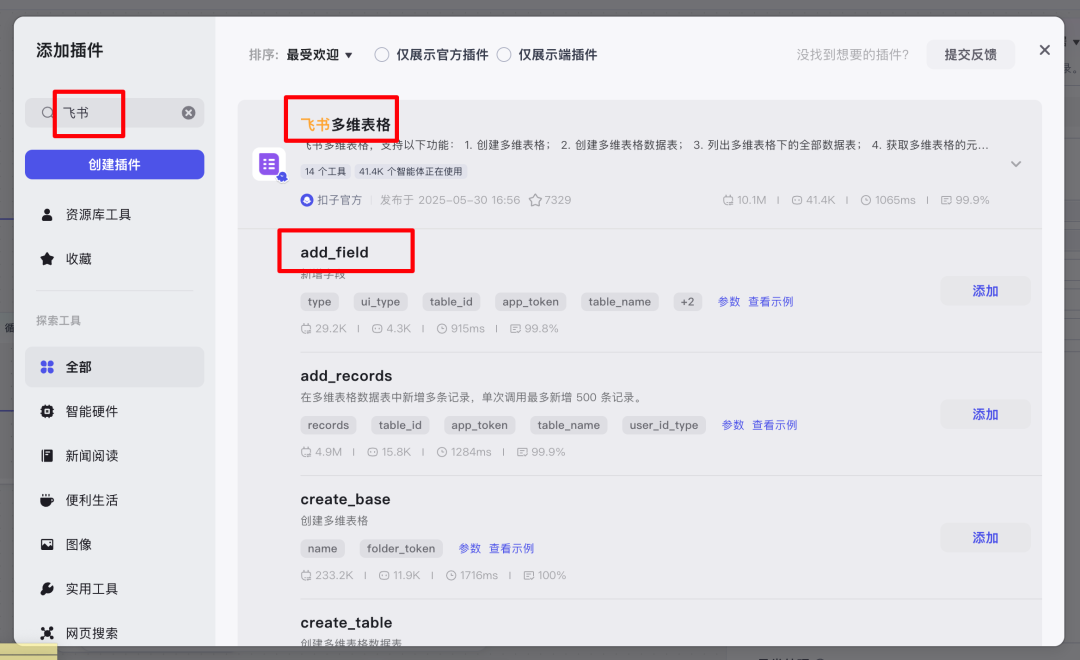Click the folder_token parameter tag
This screenshot has width=1080, height=660.
401,548
